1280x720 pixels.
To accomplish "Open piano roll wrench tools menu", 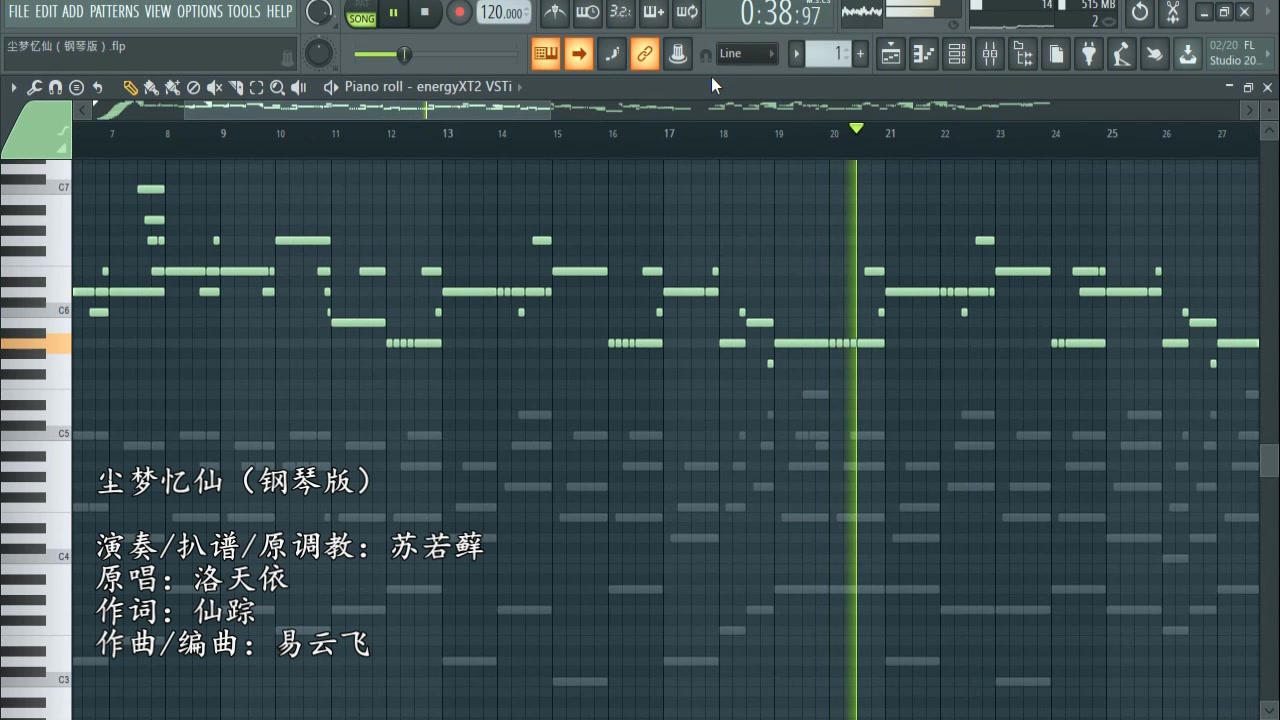I will [34, 88].
